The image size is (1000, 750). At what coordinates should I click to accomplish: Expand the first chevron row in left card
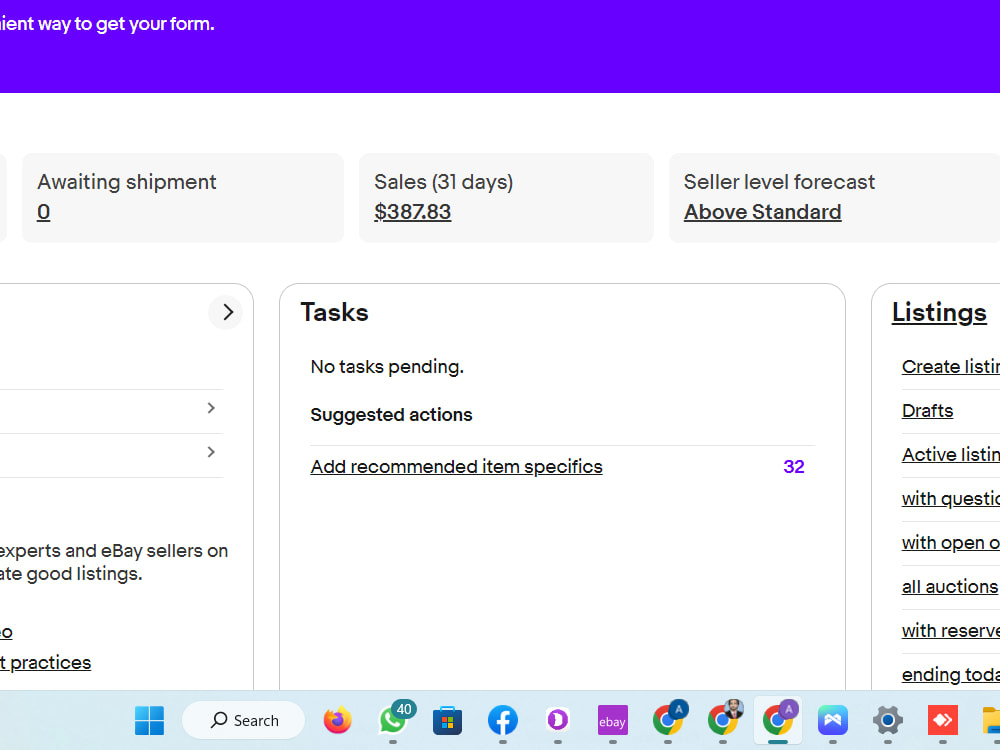tap(211, 408)
